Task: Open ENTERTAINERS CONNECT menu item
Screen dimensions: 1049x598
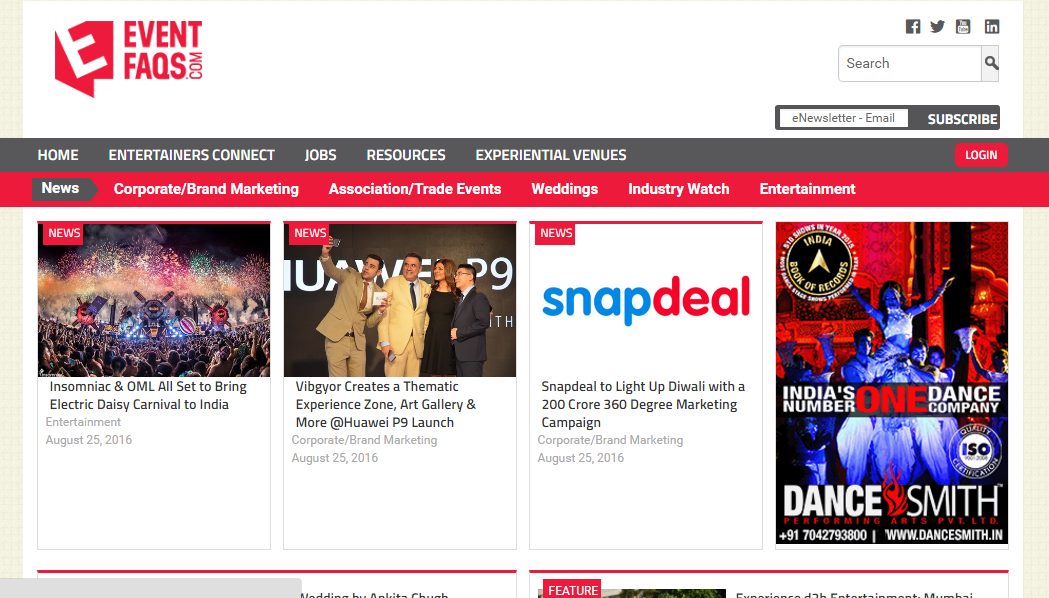Action: (x=191, y=155)
